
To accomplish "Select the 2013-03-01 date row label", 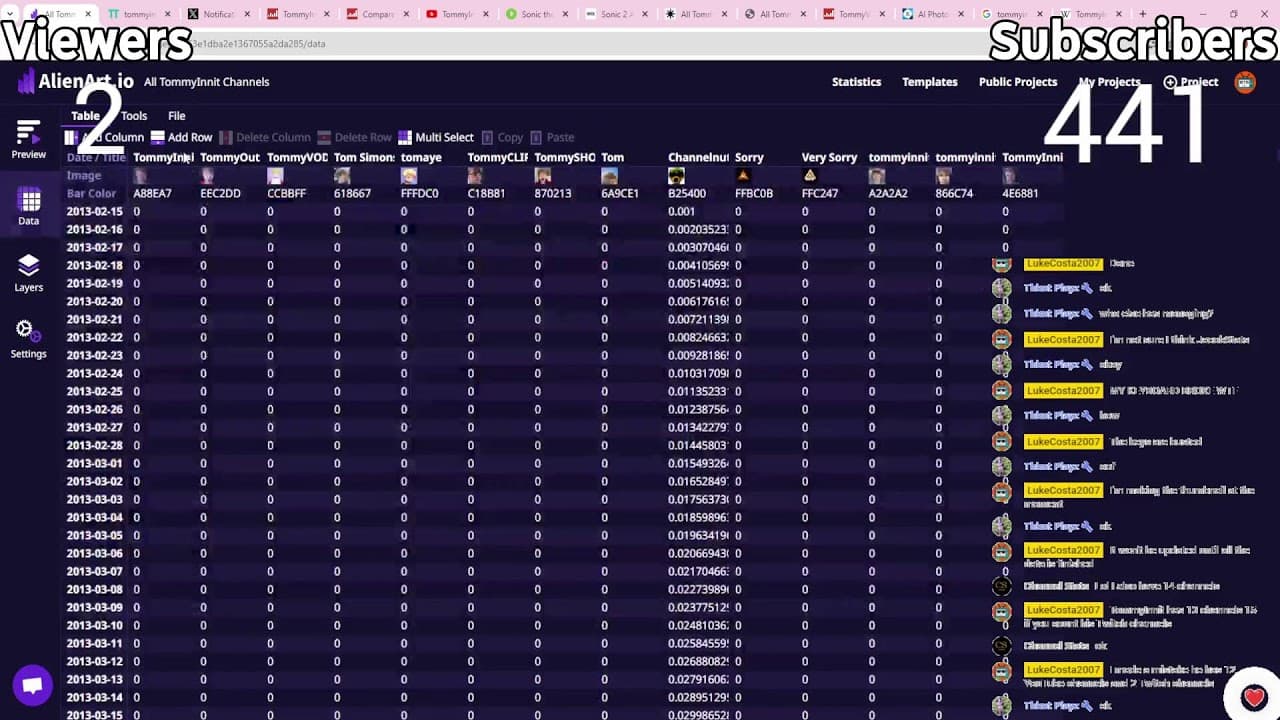I will (95, 464).
